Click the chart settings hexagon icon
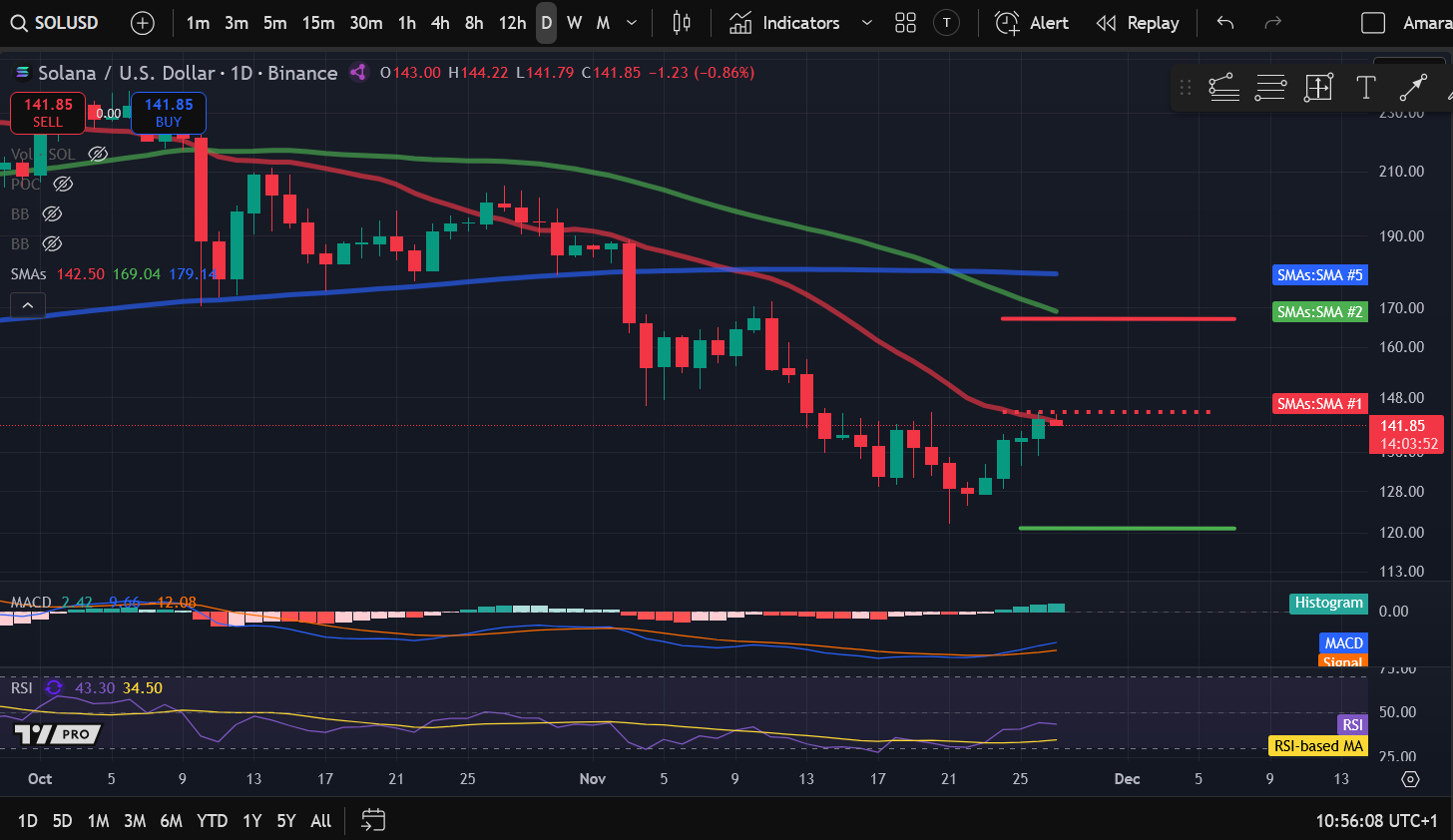The image size is (1453, 840). (1410, 779)
